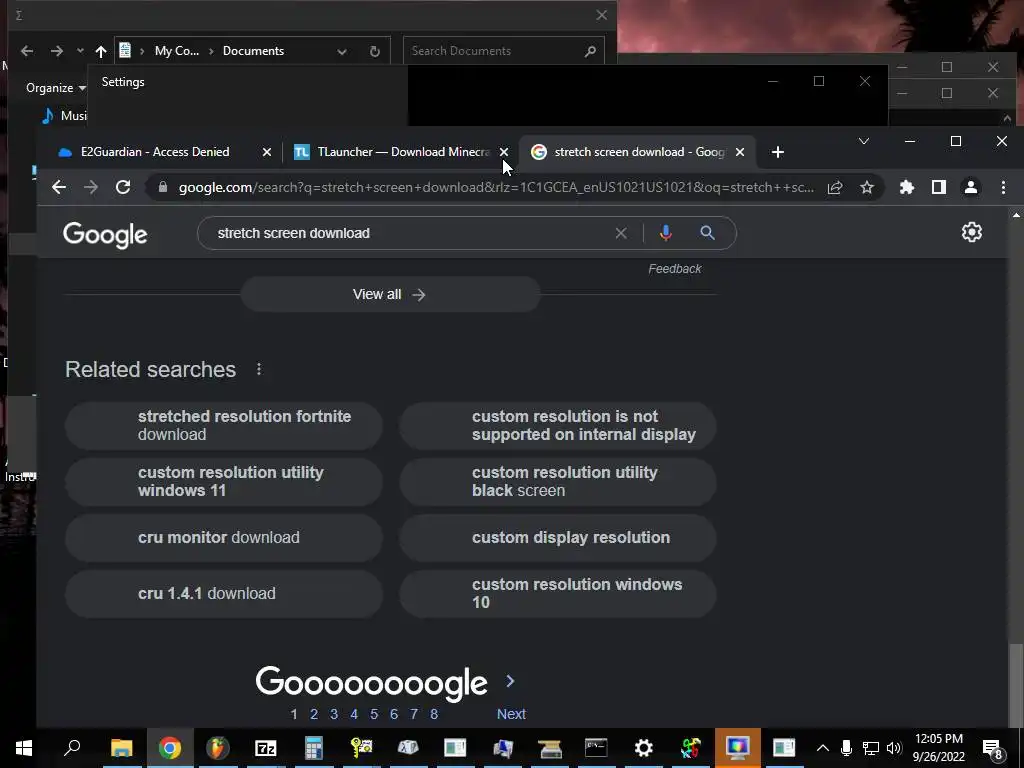Open Google quick settings gear
The image size is (1024, 768).
pos(972,232)
